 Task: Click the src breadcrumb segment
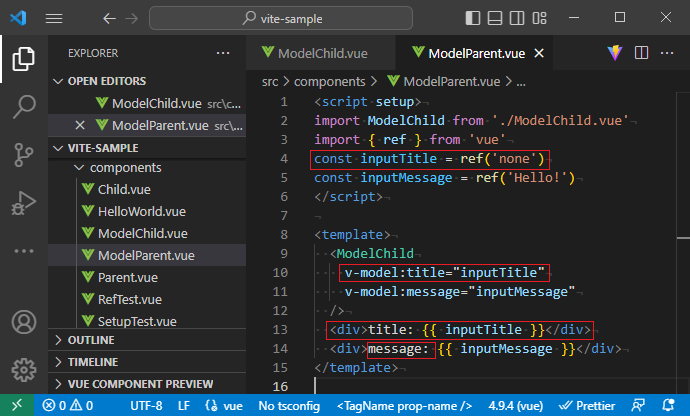click(270, 82)
